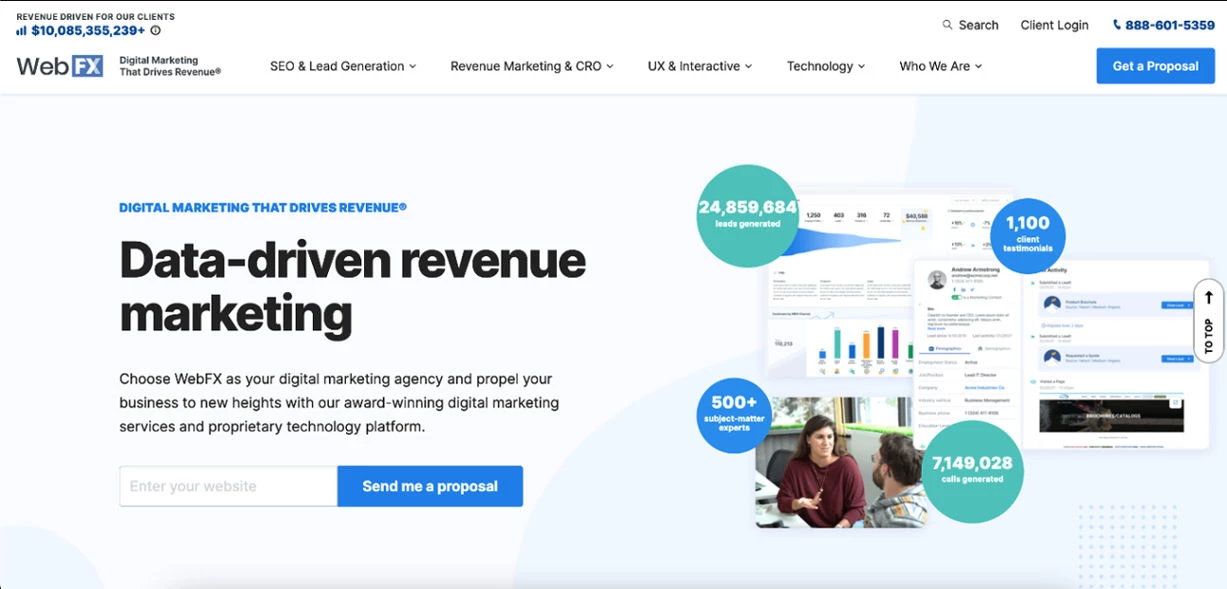Click Revenue Driven For Our Clients text
The image size is (1227, 589).
[96, 17]
